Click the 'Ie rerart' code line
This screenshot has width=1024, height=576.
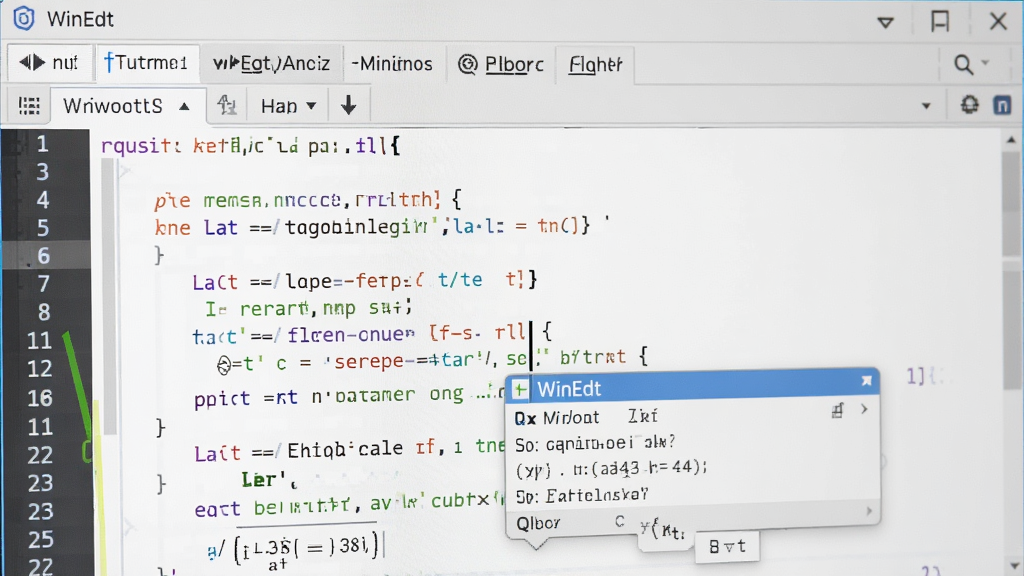pos(309,307)
